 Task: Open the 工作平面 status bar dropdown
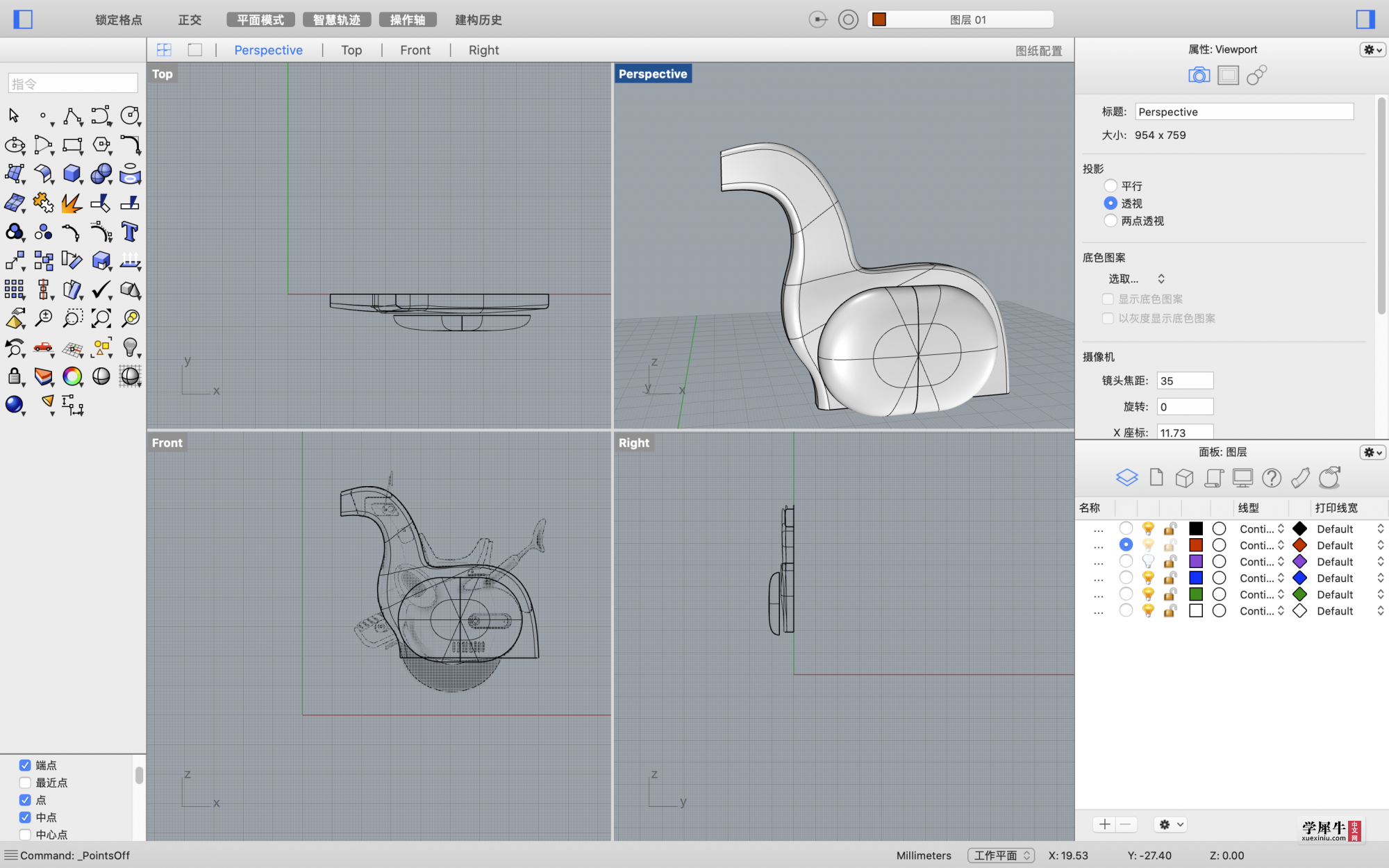pyautogui.click(x=1001, y=856)
